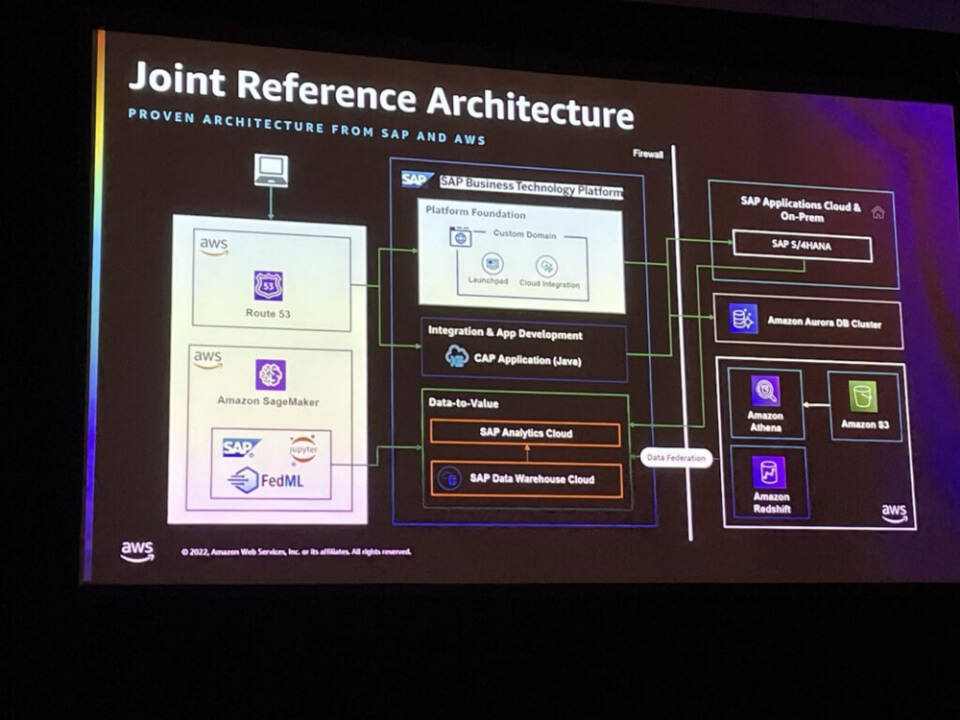Click the aws logo inside the Athena and Redshift box
The height and width of the screenshot is (720, 960).
click(x=894, y=513)
